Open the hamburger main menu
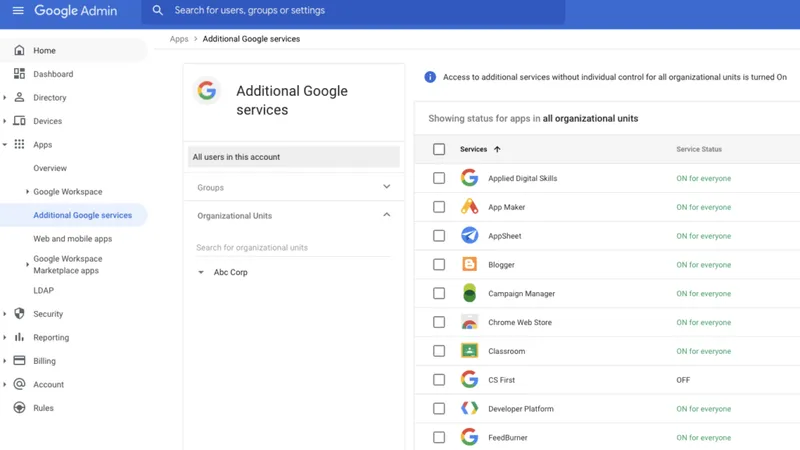This screenshot has width=800, height=450. point(18,10)
